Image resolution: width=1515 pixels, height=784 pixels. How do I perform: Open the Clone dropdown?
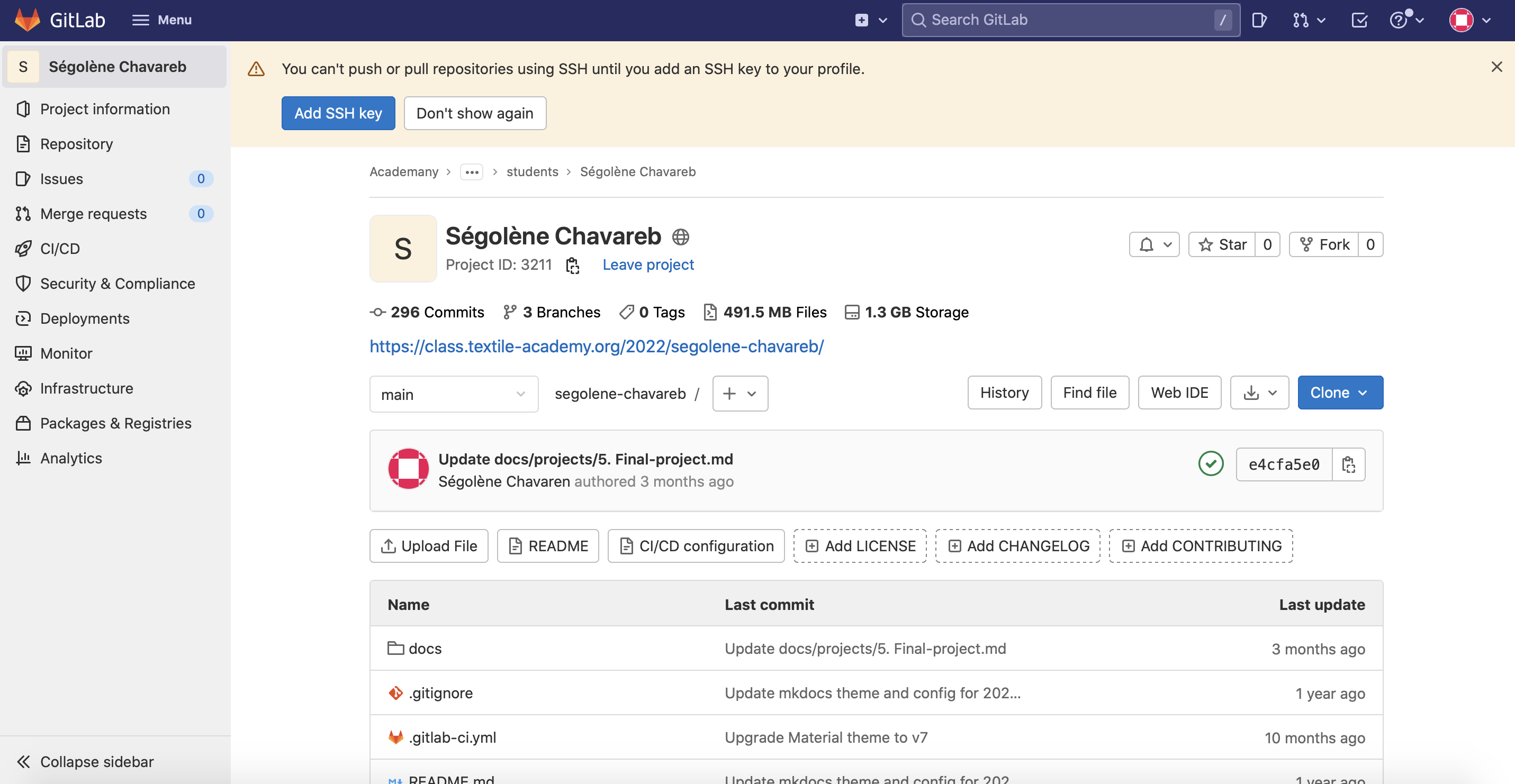[1340, 393]
